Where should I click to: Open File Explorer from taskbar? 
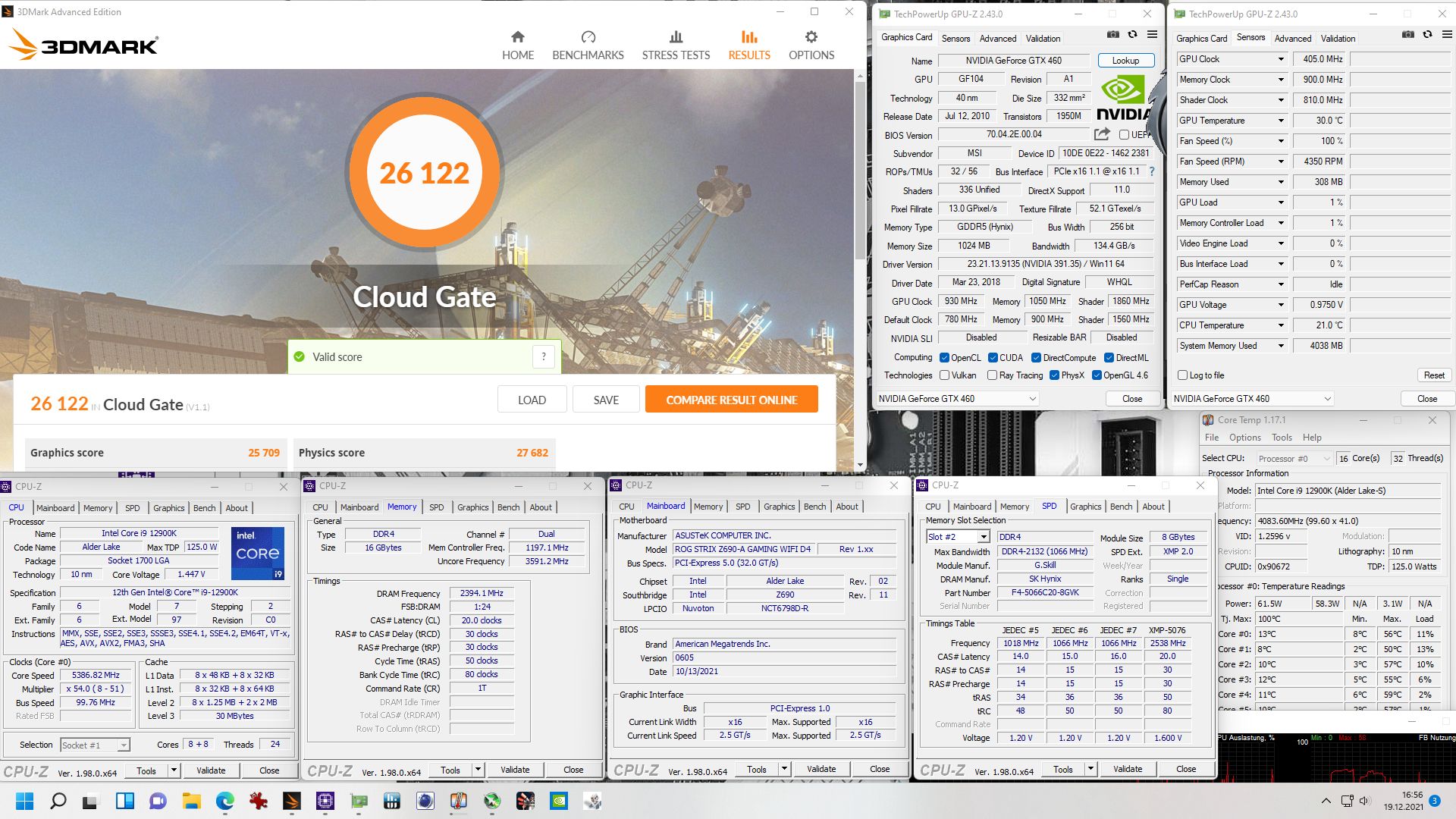point(191,801)
